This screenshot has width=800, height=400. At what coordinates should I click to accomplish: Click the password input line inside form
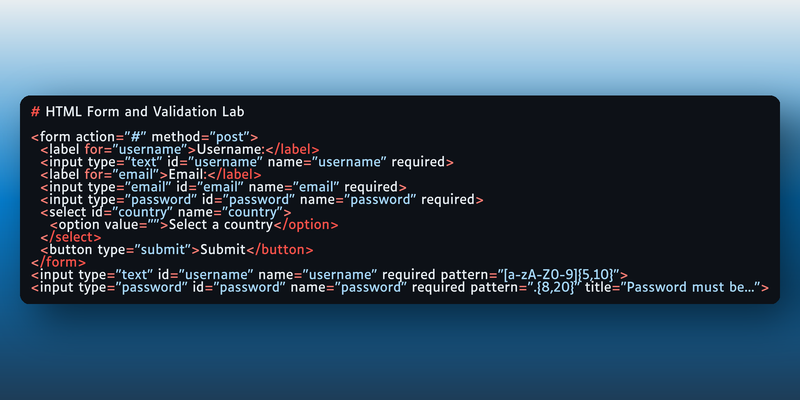tap(262, 199)
